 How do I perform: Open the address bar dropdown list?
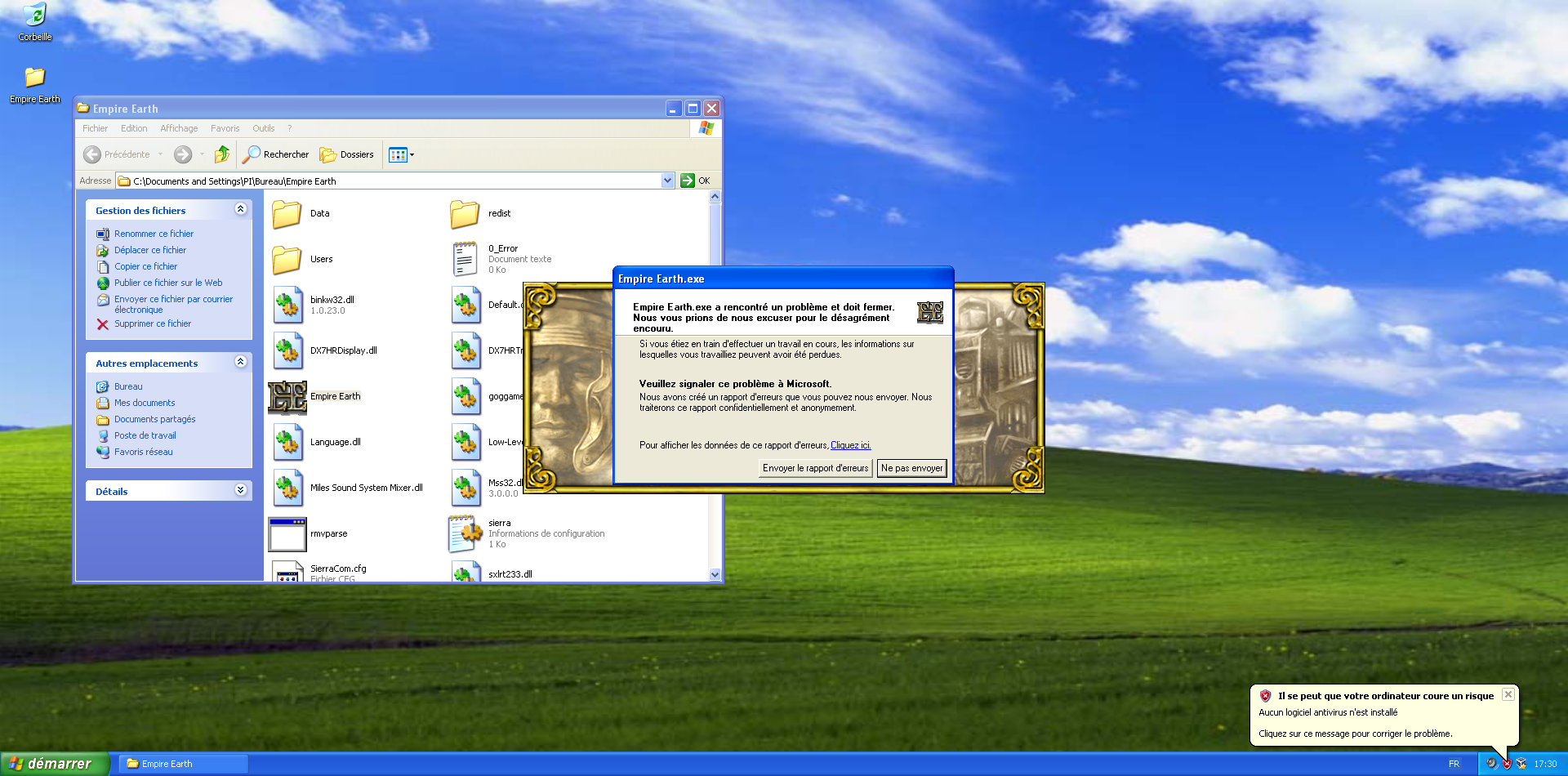[x=667, y=181]
